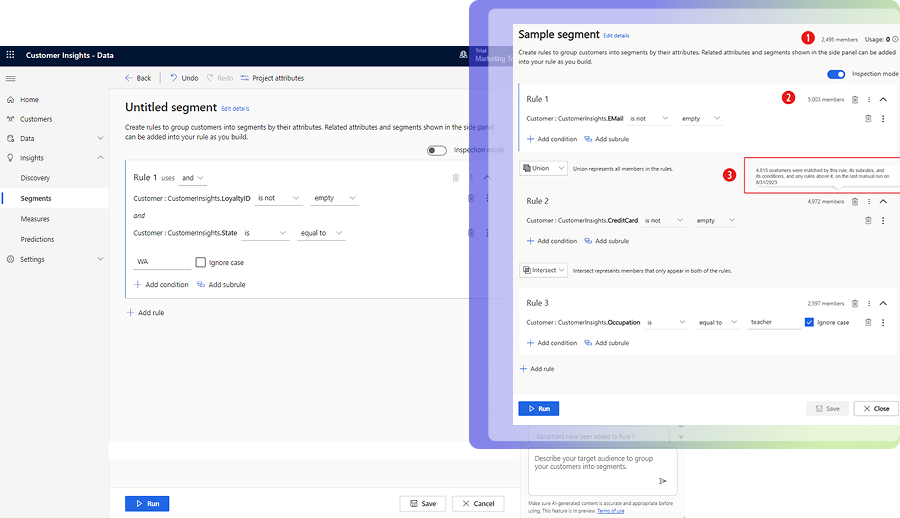The width and height of the screenshot is (900, 518).
Task: Open the Intersect operator dropdown
Action: coord(544,270)
